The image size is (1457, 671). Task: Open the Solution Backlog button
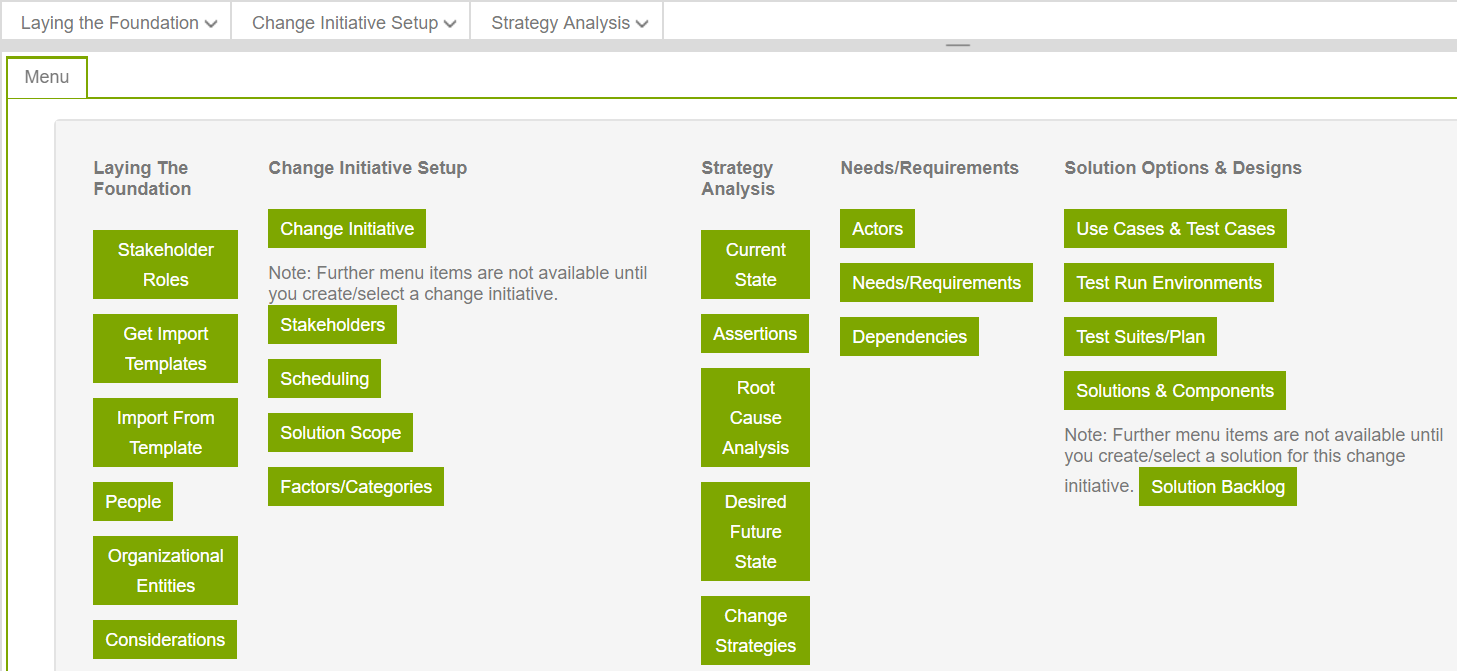click(1218, 487)
